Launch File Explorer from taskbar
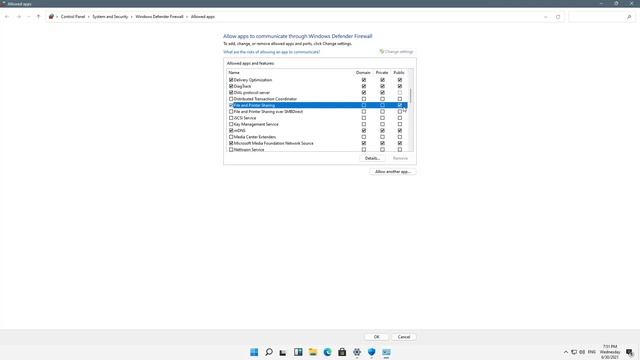The width and height of the screenshot is (640, 360). pyautogui.click(x=313, y=352)
